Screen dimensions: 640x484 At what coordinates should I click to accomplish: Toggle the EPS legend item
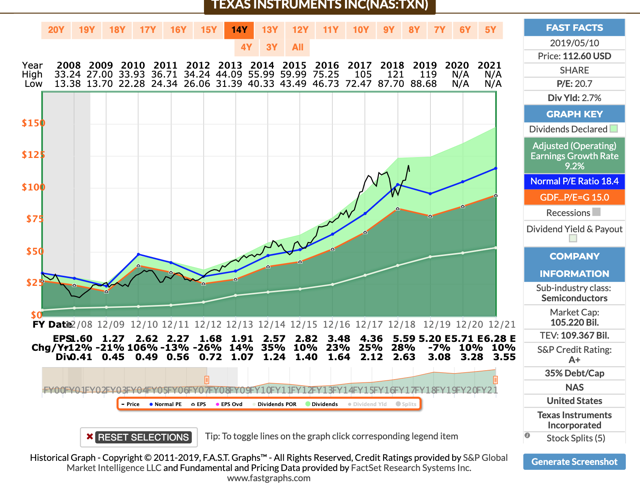tap(198, 404)
